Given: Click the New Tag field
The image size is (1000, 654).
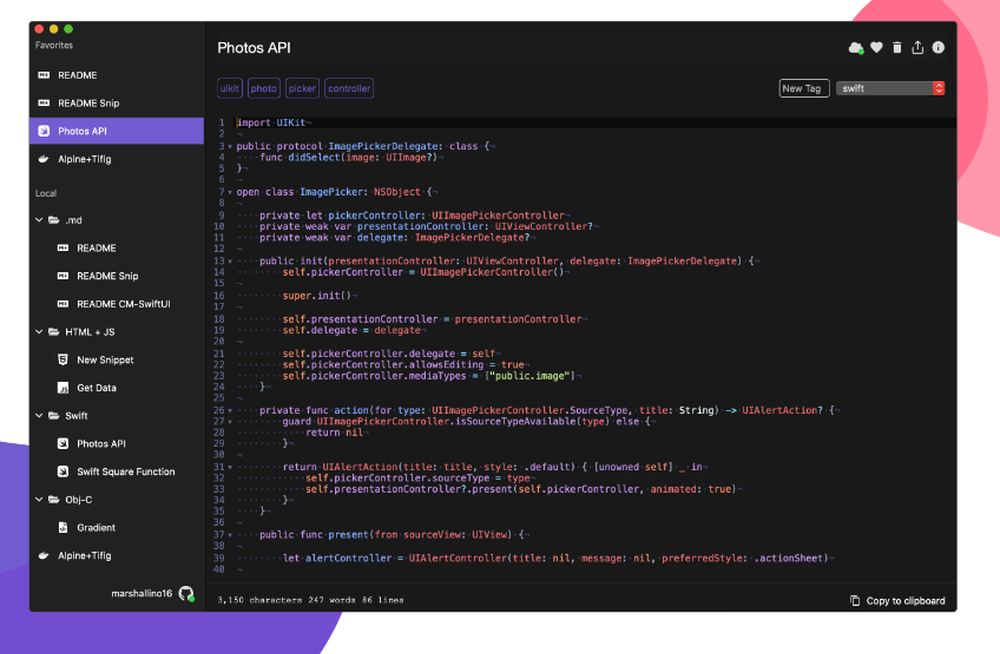Looking at the screenshot, I should click(804, 89).
